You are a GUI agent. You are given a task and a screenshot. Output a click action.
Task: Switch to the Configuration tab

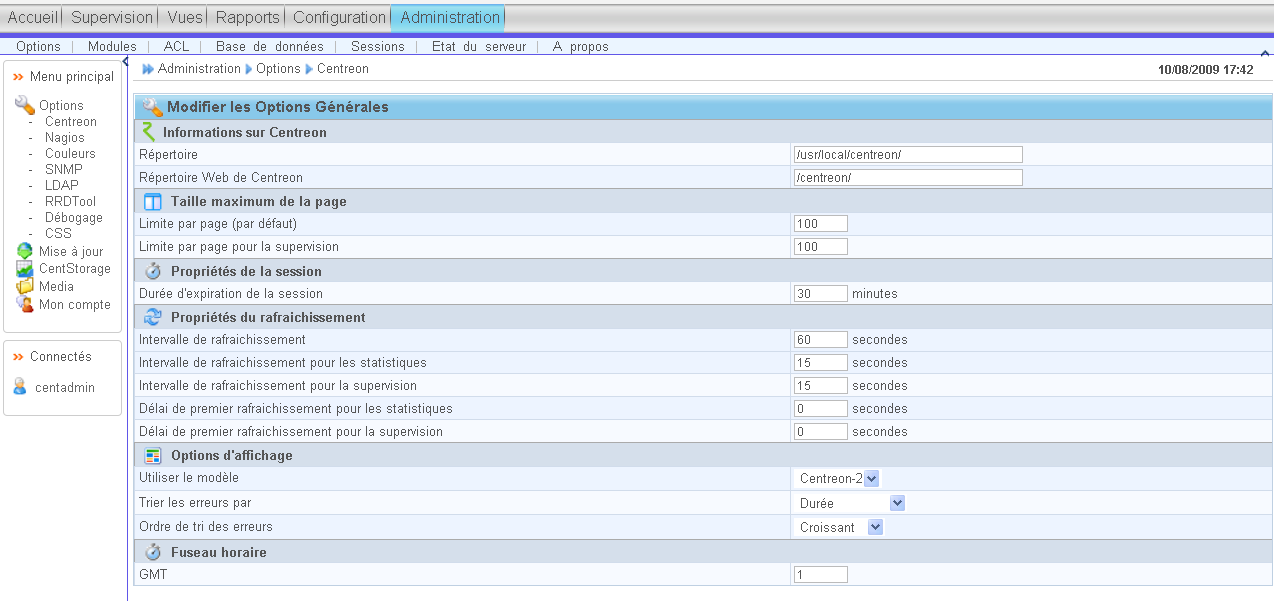[339, 17]
